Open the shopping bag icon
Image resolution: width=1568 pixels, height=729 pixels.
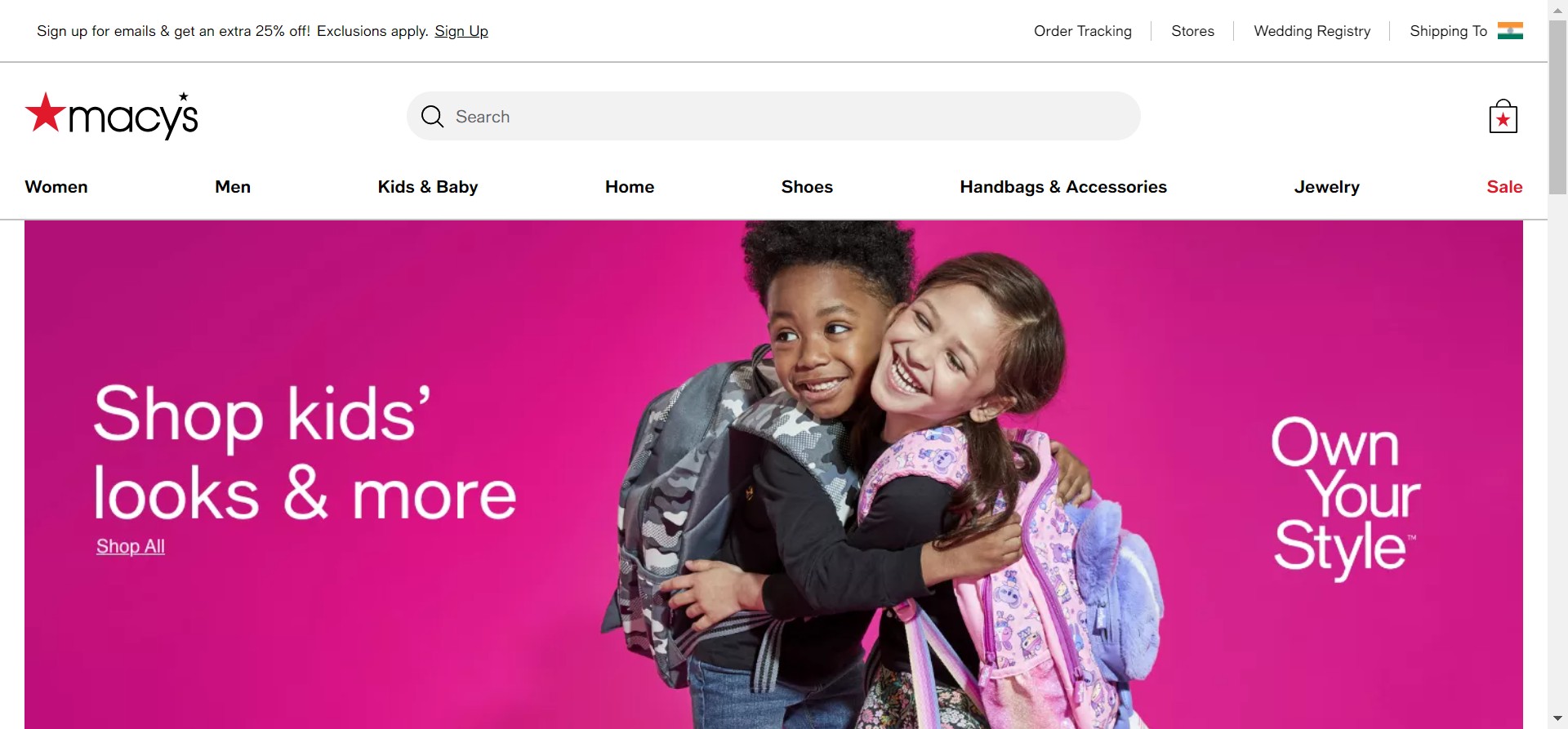(x=1503, y=117)
